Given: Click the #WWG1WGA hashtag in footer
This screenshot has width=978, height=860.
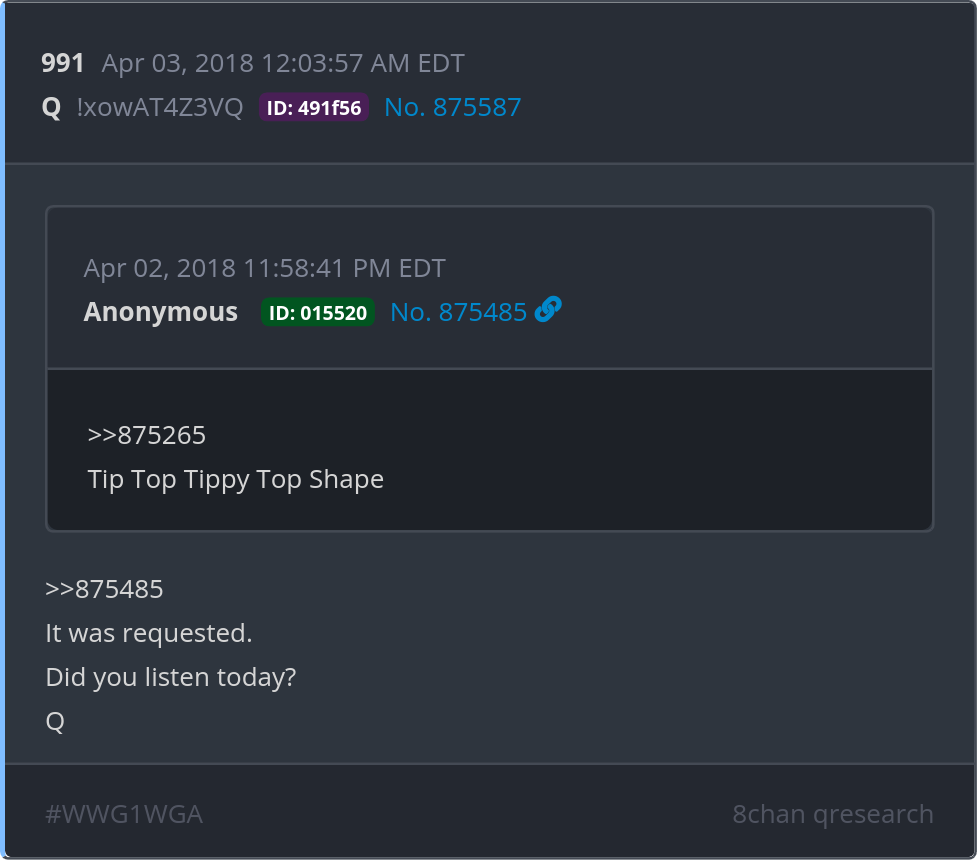Looking at the screenshot, I should point(124,814).
